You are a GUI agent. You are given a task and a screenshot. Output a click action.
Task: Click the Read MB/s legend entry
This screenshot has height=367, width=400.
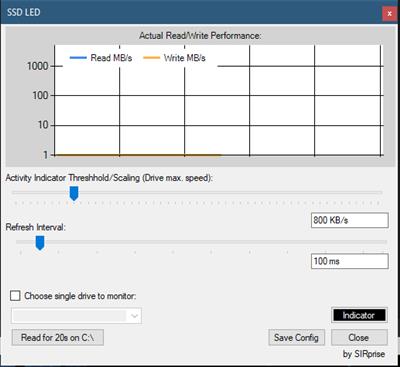101,58
